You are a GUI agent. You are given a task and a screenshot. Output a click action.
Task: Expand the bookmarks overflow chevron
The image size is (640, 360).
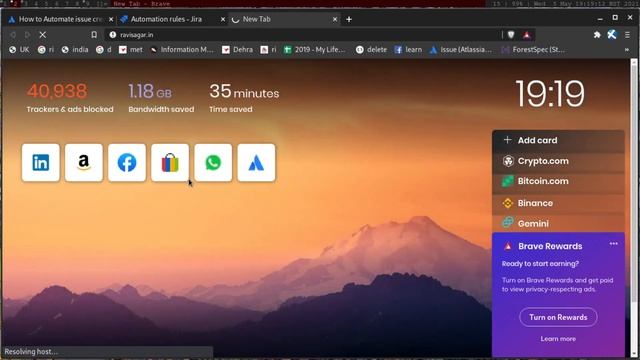pyautogui.click(x=627, y=49)
